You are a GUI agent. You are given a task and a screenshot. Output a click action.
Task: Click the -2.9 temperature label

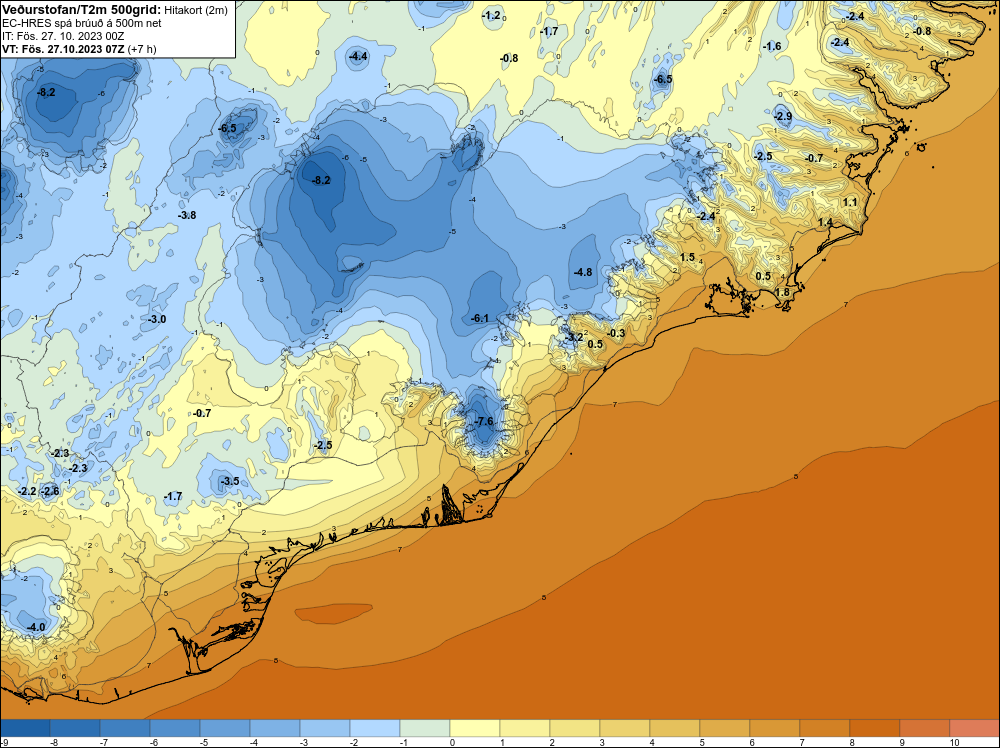pos(783,116)
